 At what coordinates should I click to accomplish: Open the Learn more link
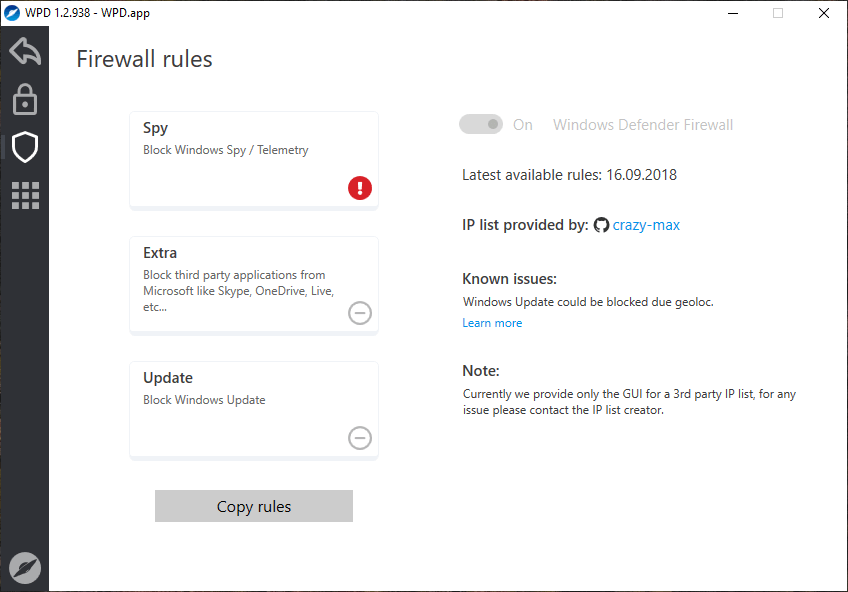pyautogui.click(x=492, y=323)
